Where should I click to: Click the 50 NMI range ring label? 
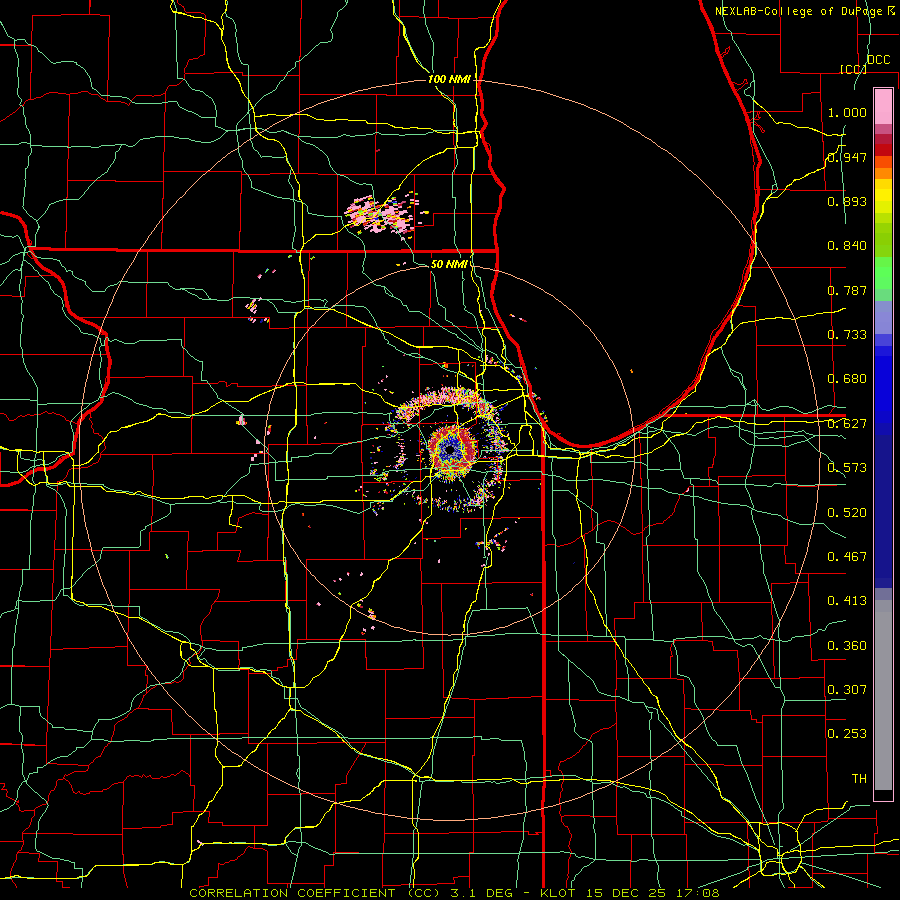[449, 264]
